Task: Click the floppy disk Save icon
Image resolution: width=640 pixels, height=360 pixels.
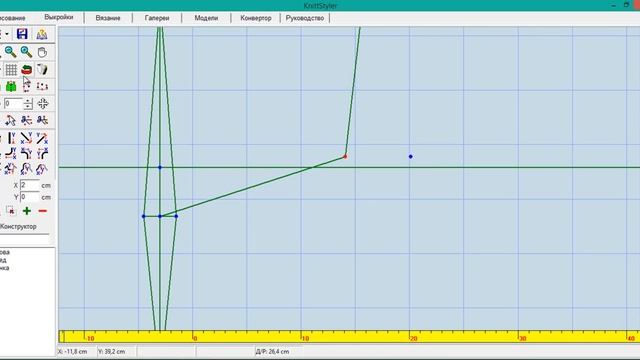Action: point(22,34)
